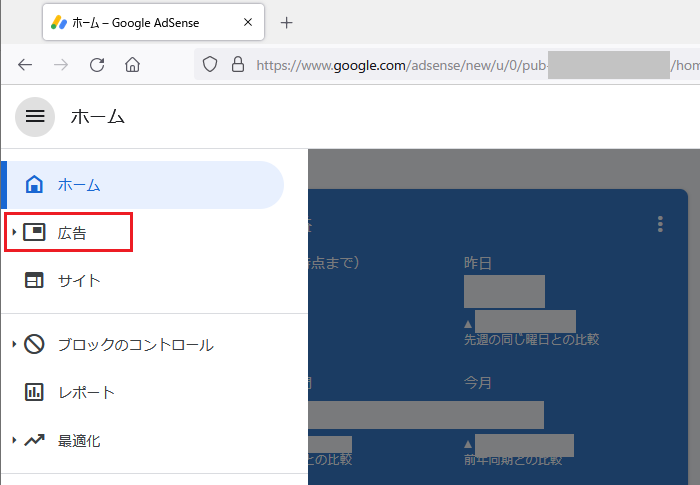Viewport: 700px width, 485px height.
Task: Reload the page with the refresh button
Action: [x=97, y=65]
